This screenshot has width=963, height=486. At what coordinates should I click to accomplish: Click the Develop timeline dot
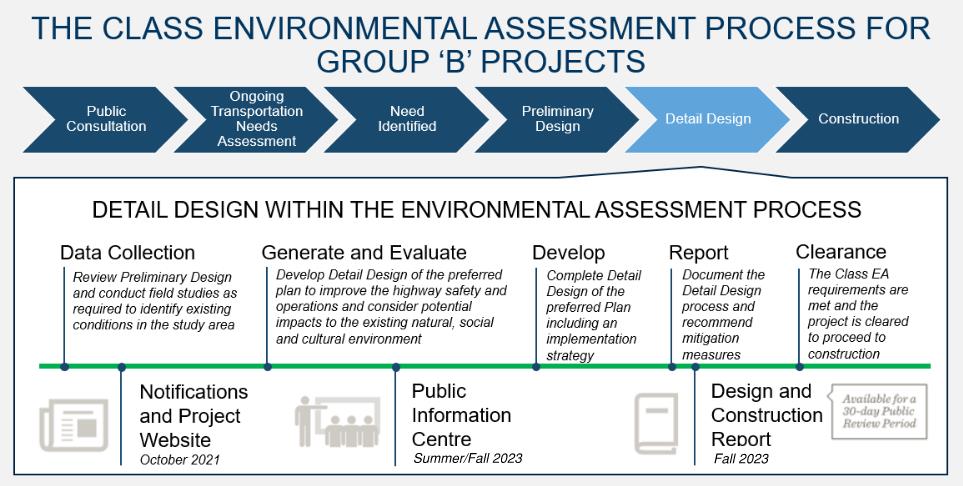(536, 367)
